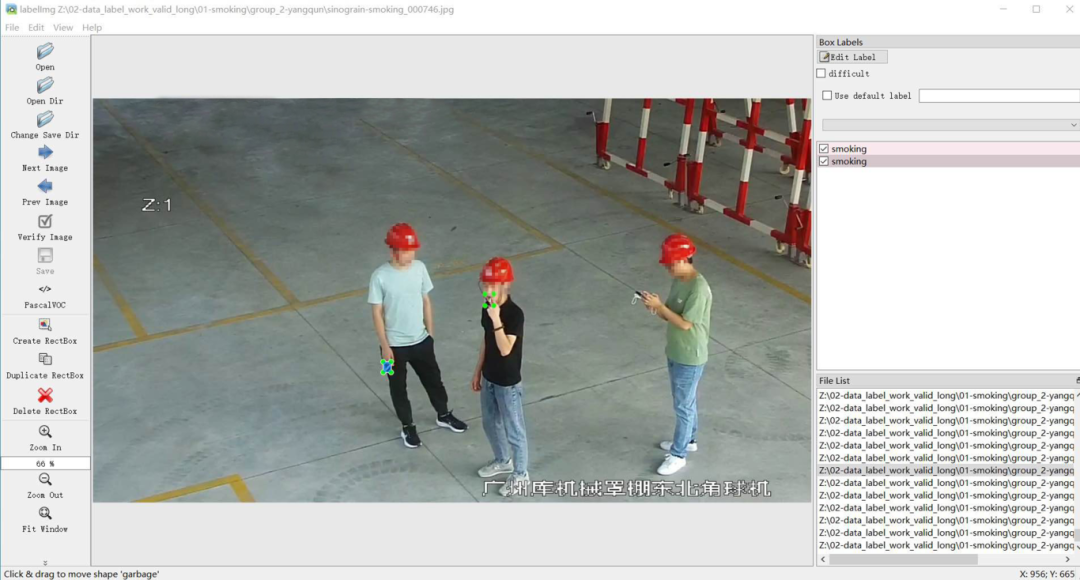Click the Zoom In magnifier
Screen dimensions: 1080x580
coord(45,432)
